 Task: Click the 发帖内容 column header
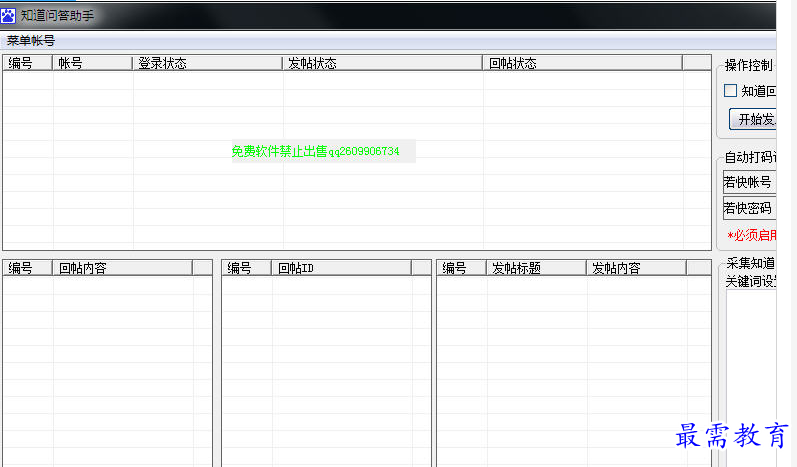[x=637, y=268]
